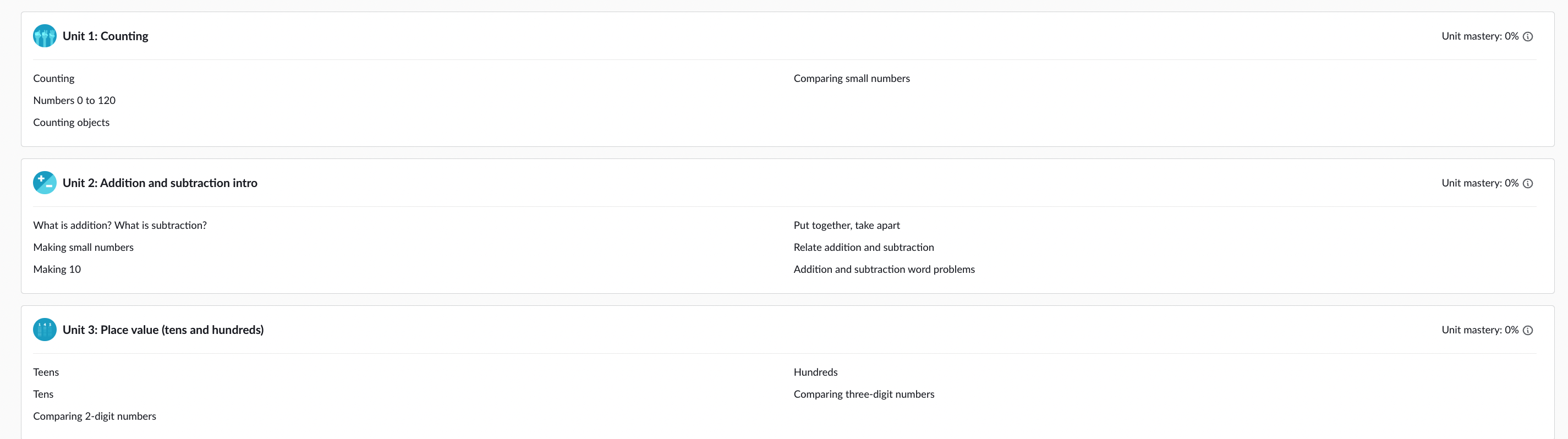Open Unit 1: Counting heading
The width and height of the screenshot is (1568, 439).
105,36
